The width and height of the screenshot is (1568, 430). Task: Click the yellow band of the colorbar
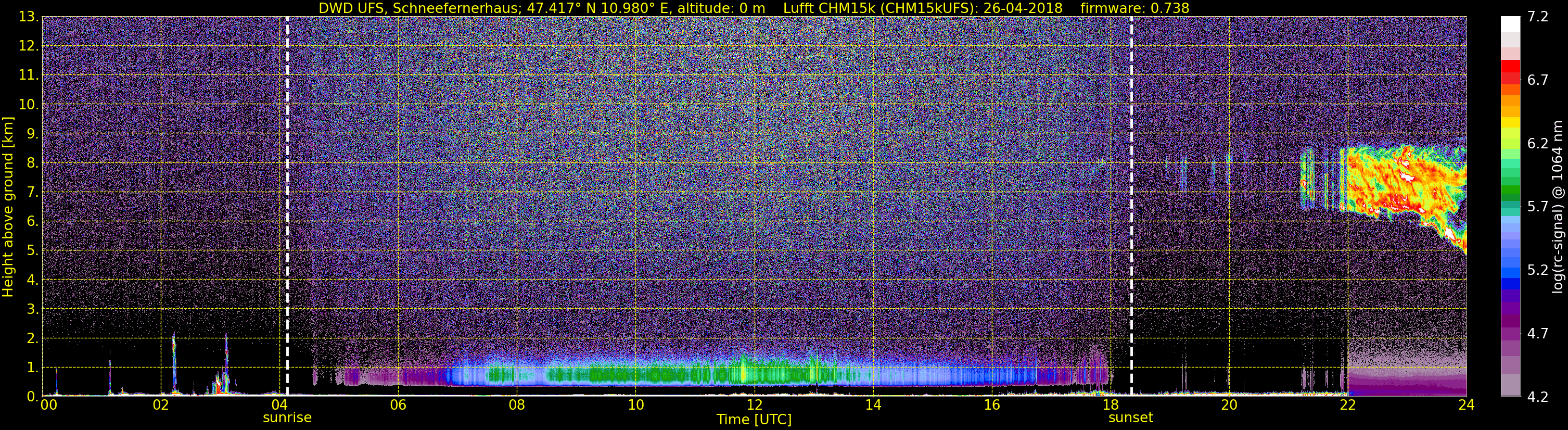point(1510,123)
